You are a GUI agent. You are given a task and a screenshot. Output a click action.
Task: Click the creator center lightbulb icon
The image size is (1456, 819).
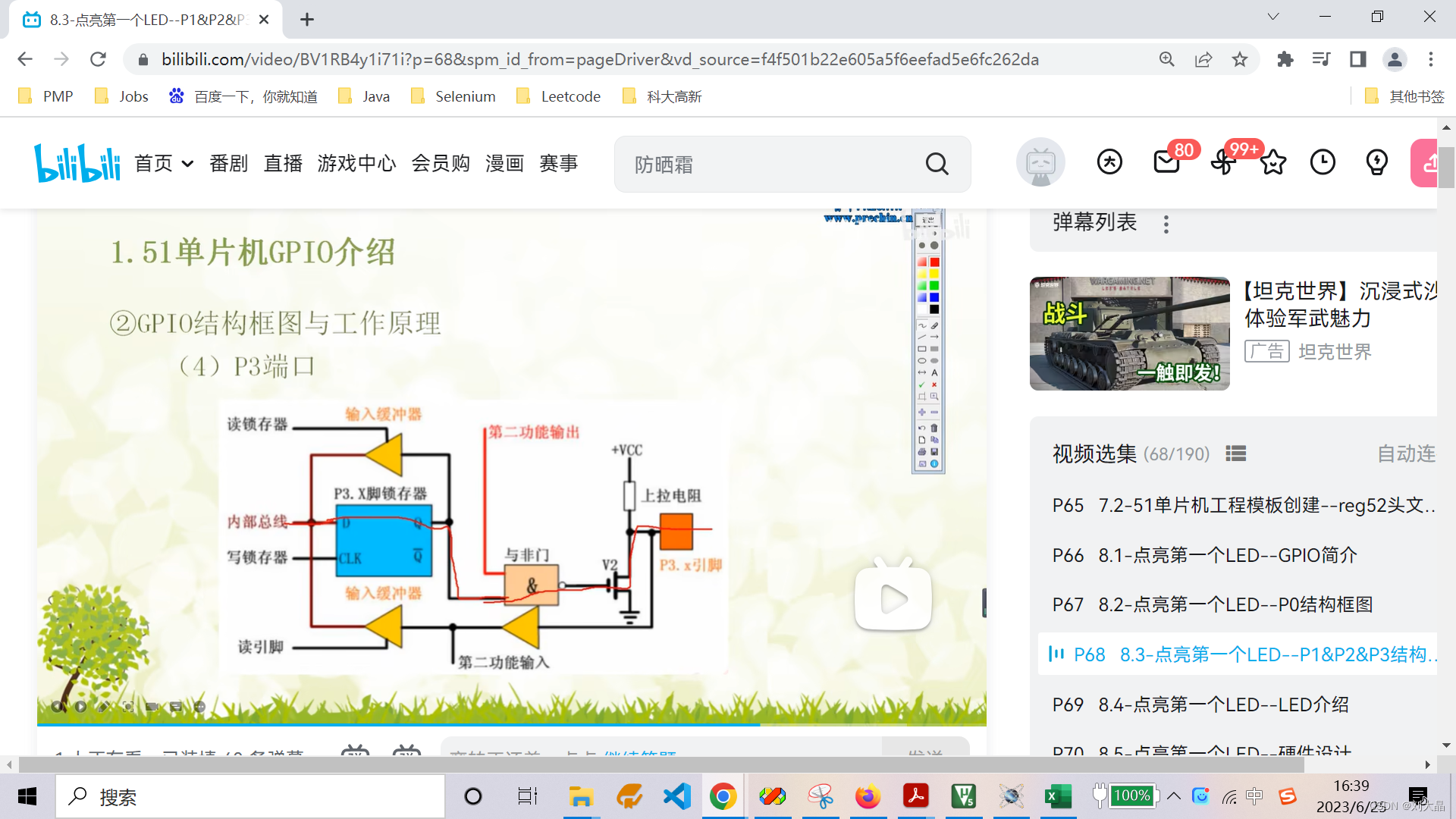click(x=1376, y=162)
